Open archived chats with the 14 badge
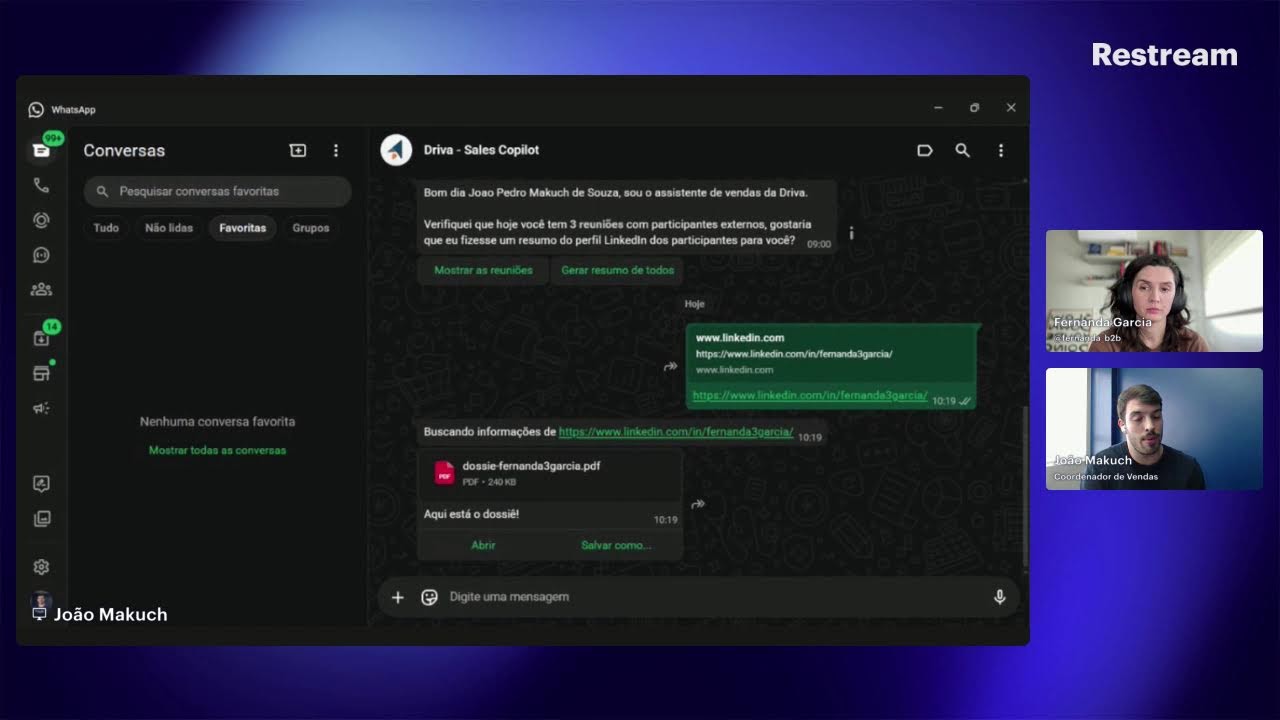The image size is (1280, 720). (41, 338)
